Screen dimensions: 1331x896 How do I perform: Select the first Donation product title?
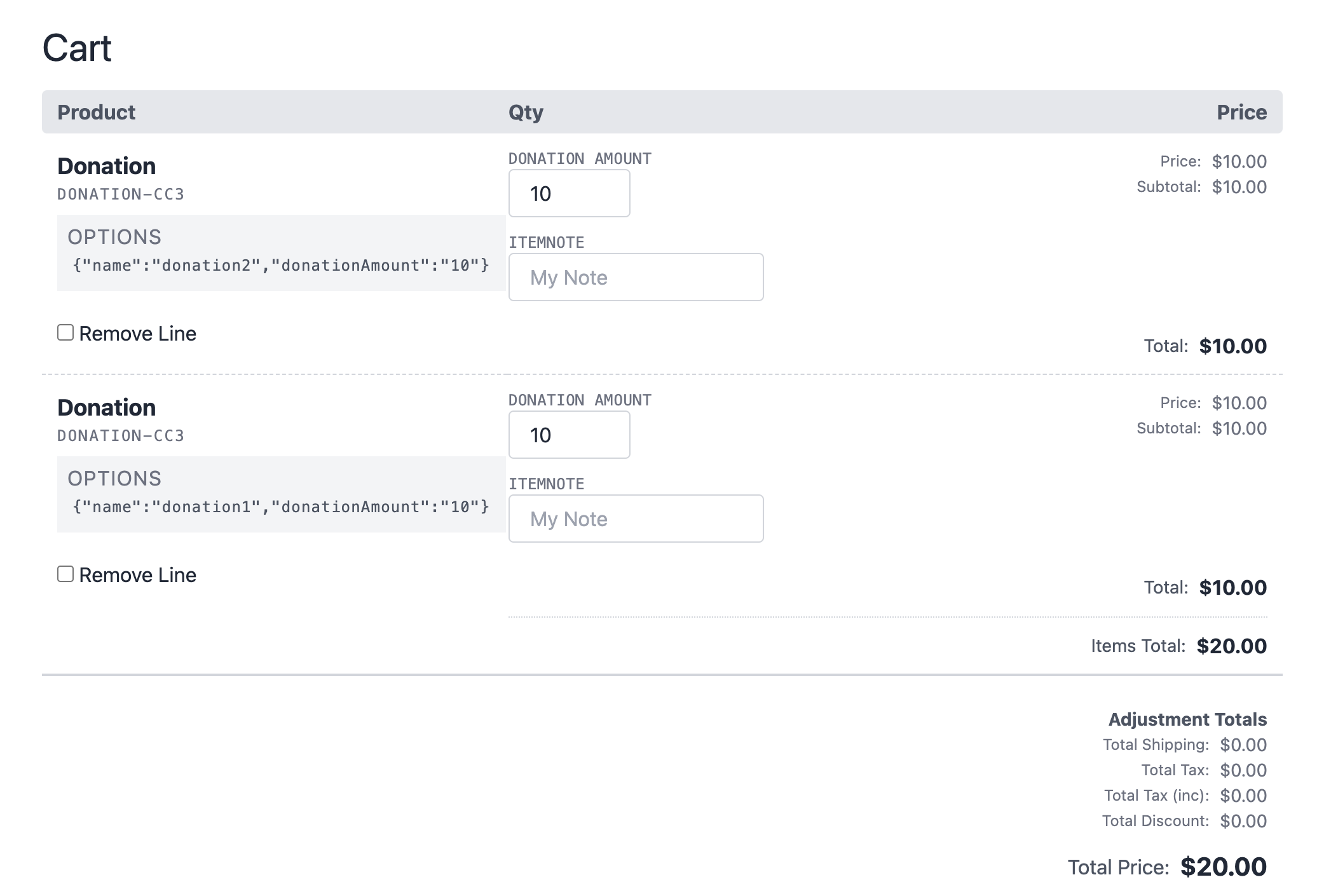pos(107,166)
